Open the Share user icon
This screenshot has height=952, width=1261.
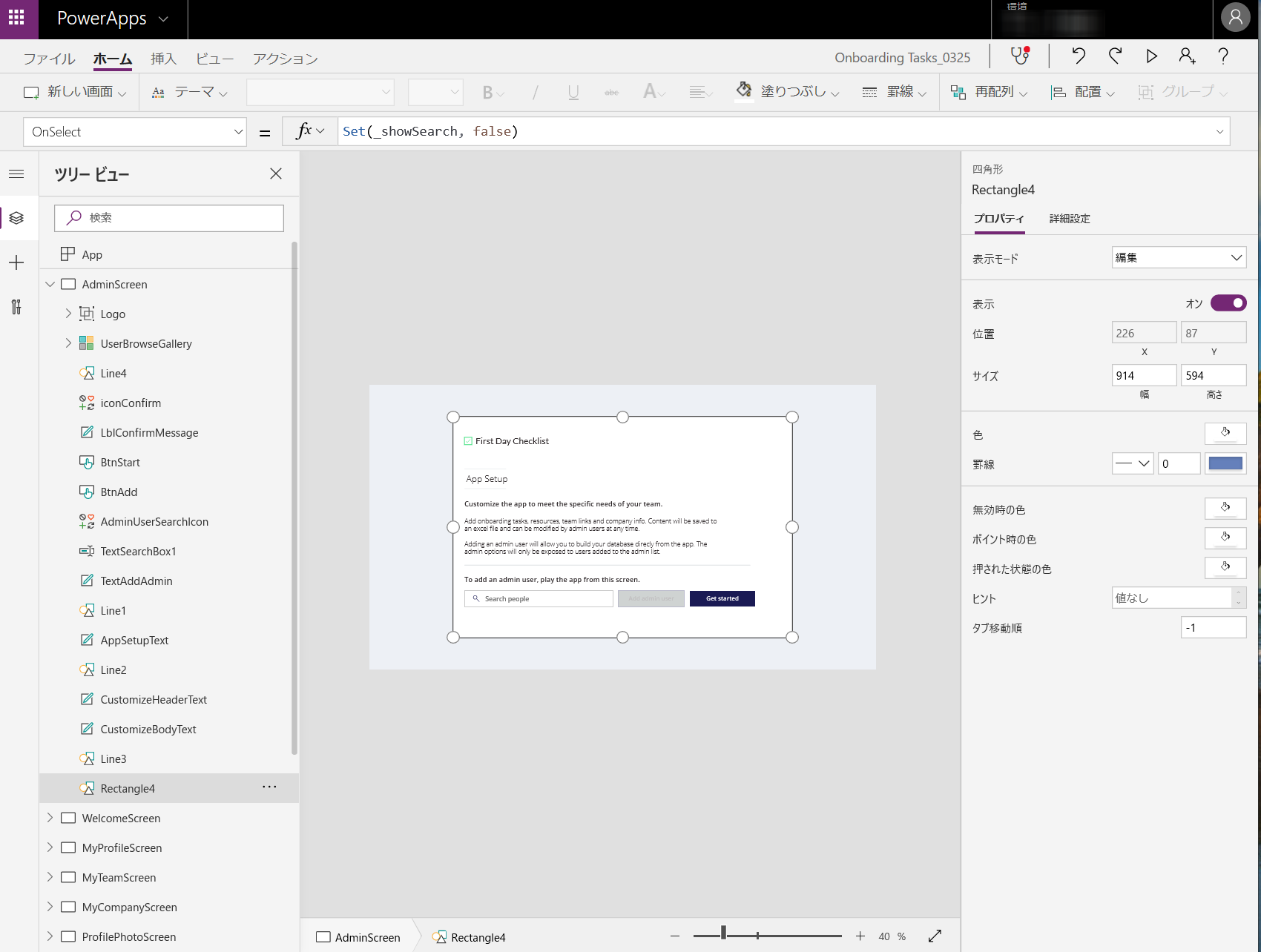tap(1187, 56)
